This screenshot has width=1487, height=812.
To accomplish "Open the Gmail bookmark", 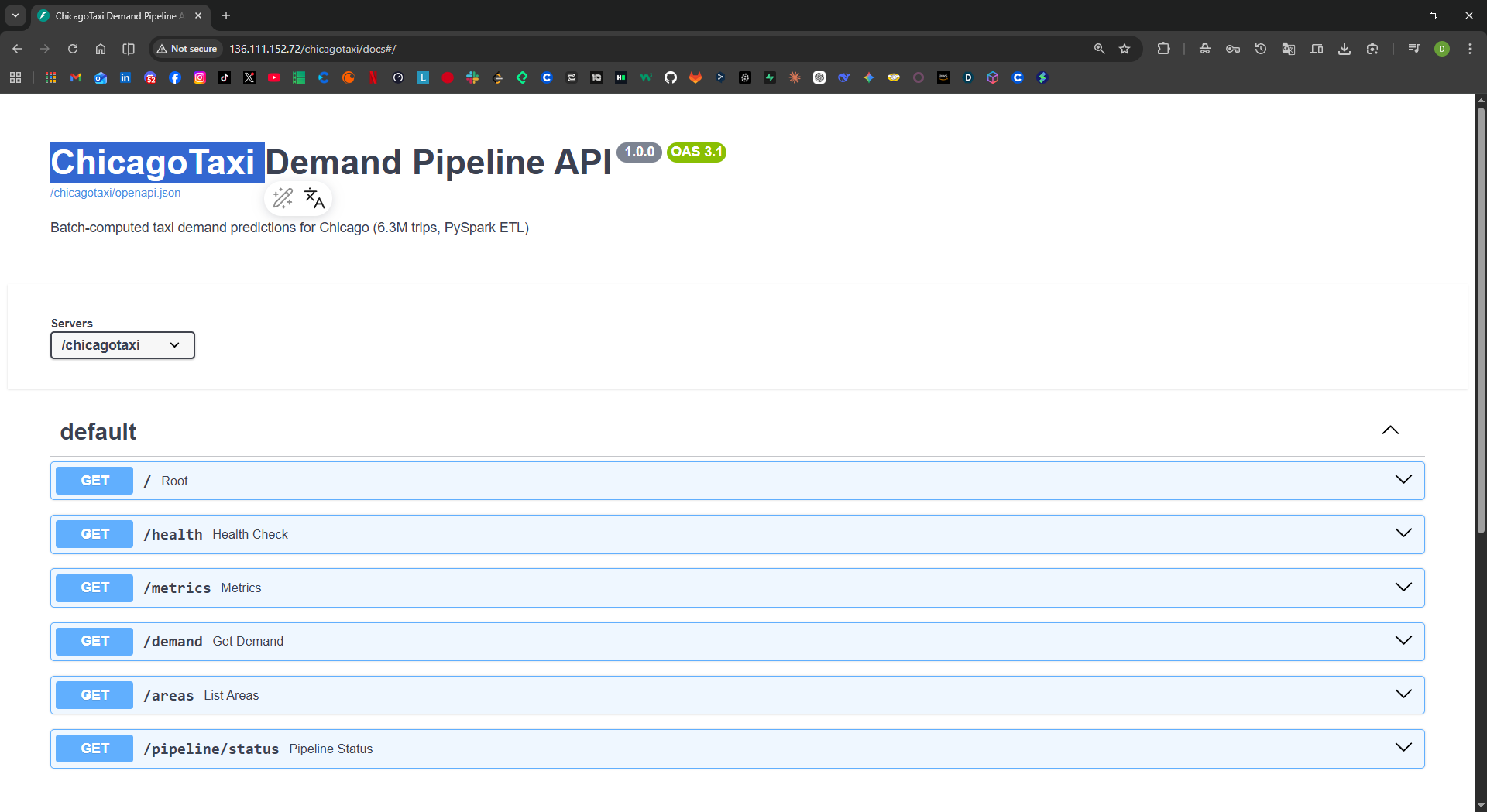I will click(x=76, y=77).
